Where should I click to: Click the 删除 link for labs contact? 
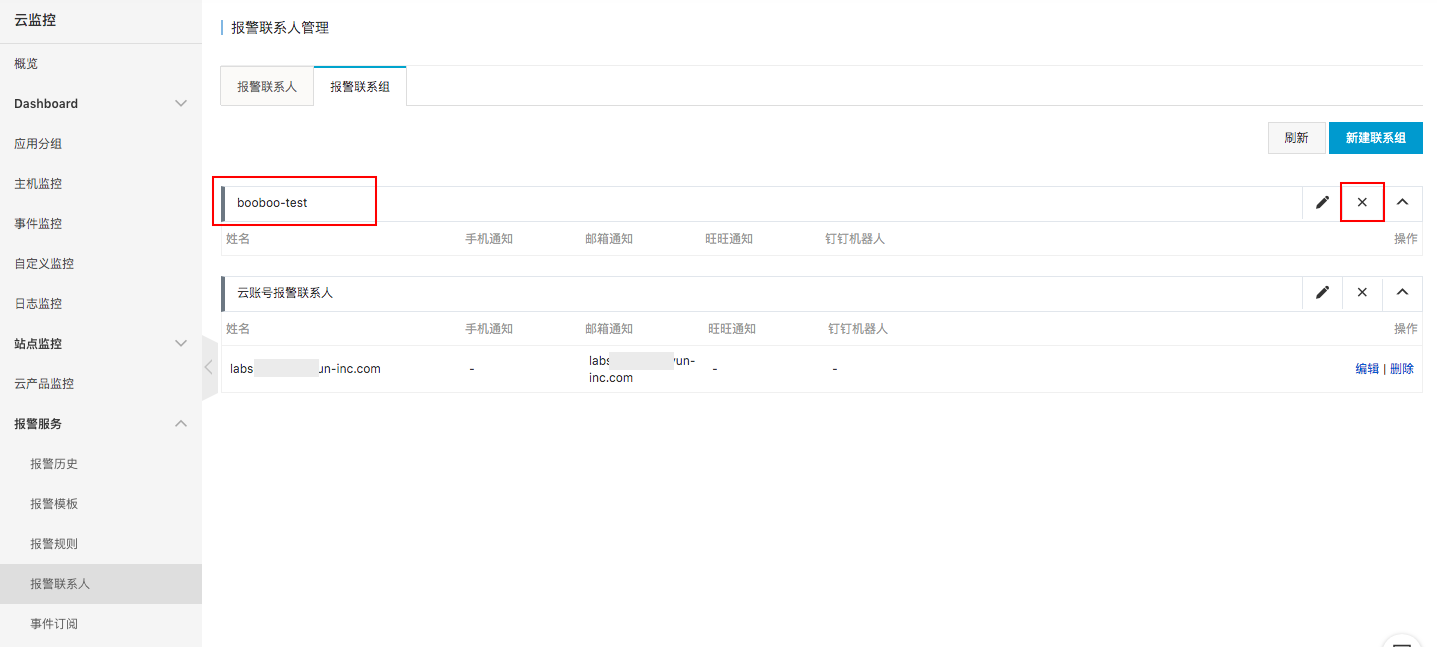pyautogui.click(x=1402, y=369)
